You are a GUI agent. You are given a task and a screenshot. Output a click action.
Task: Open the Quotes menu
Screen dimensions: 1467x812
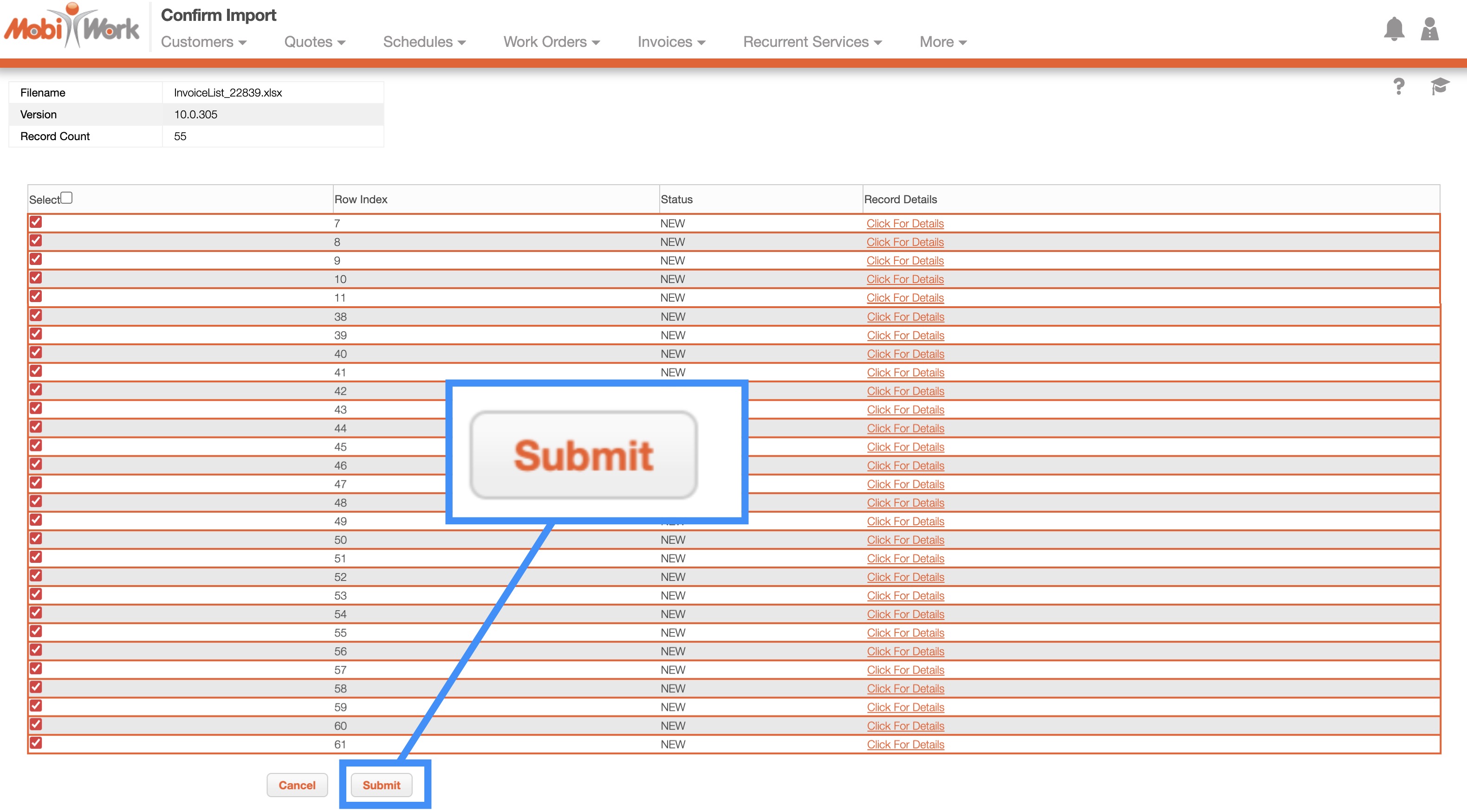pos(314,42)
